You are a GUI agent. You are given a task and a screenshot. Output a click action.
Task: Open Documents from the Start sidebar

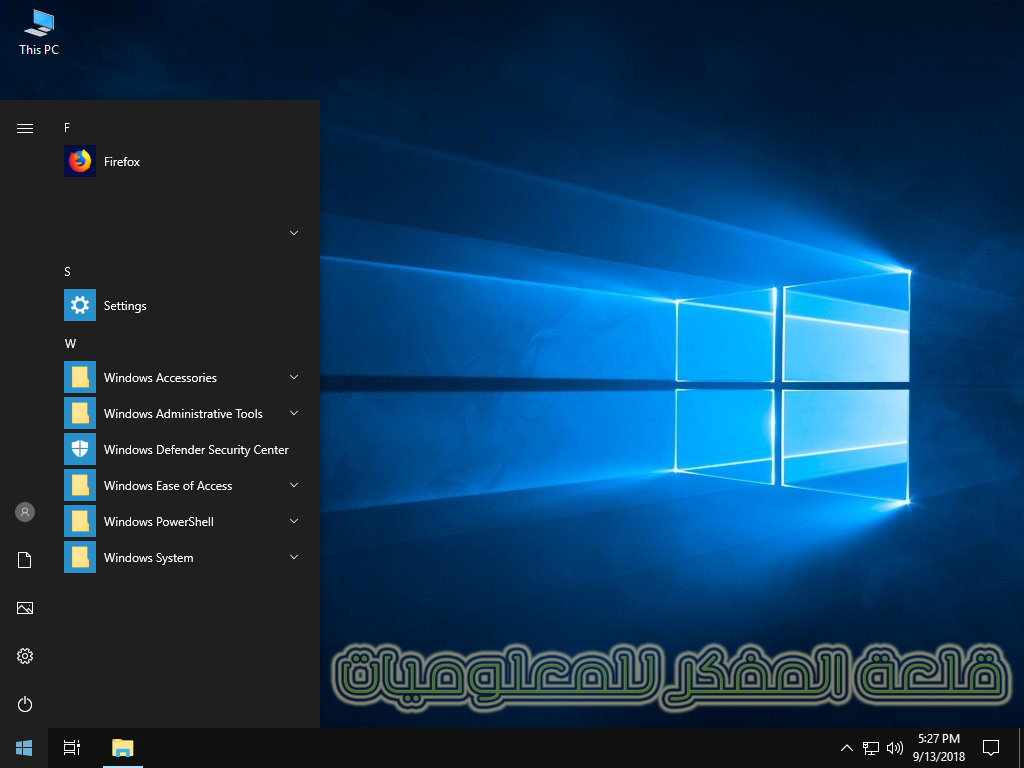(x=25, y=560)
